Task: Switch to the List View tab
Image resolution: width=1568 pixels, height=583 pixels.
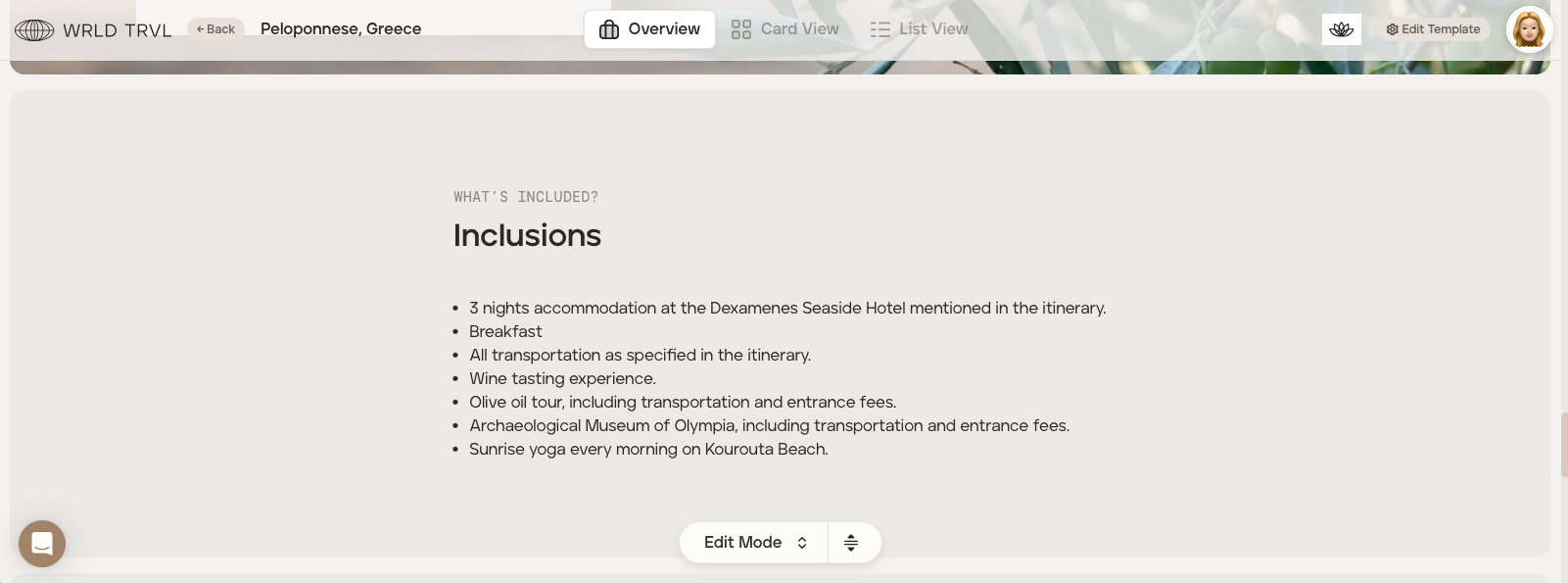Action: (x=920, y=29)
